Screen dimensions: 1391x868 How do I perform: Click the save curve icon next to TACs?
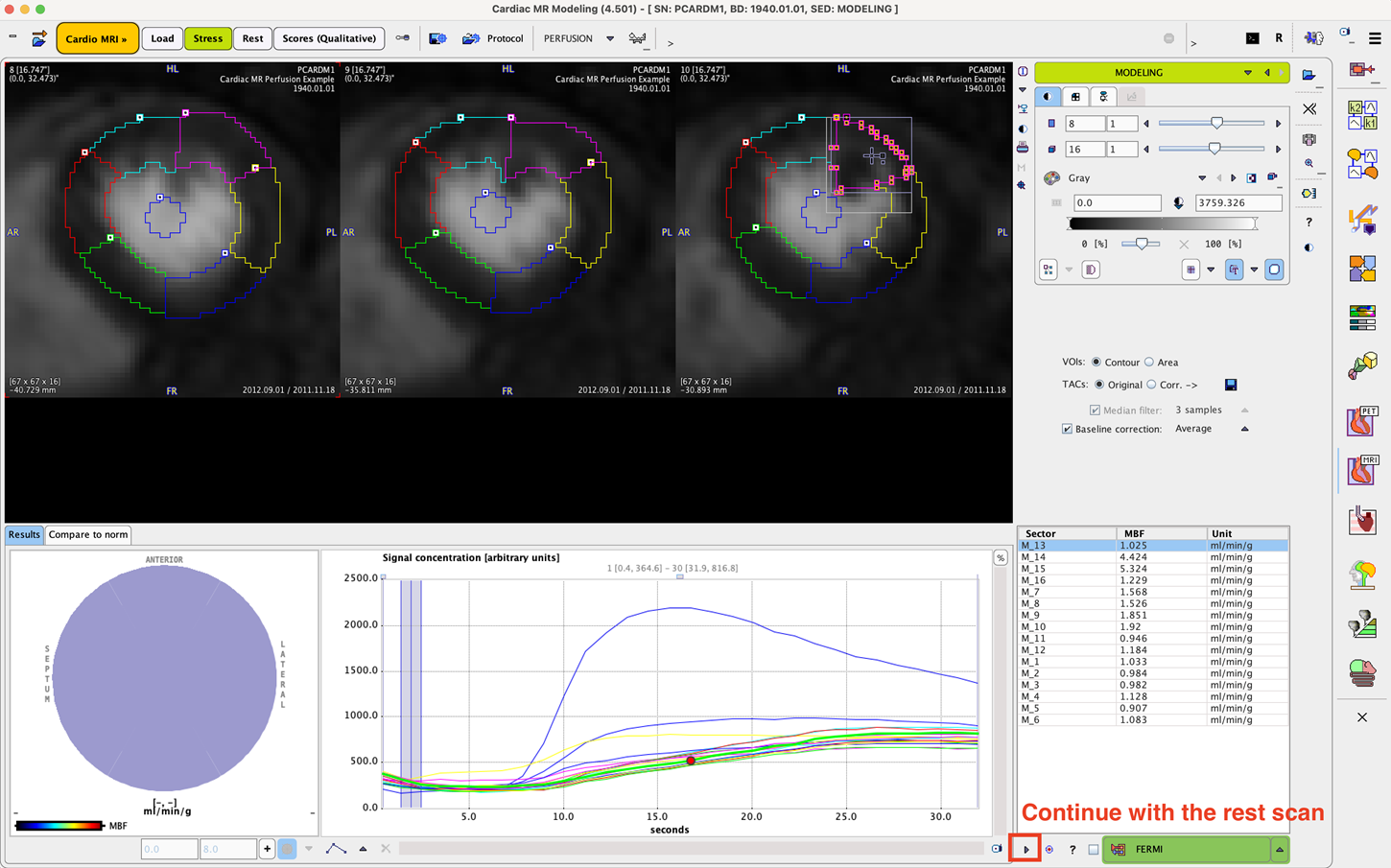[x=1231, y=385]
